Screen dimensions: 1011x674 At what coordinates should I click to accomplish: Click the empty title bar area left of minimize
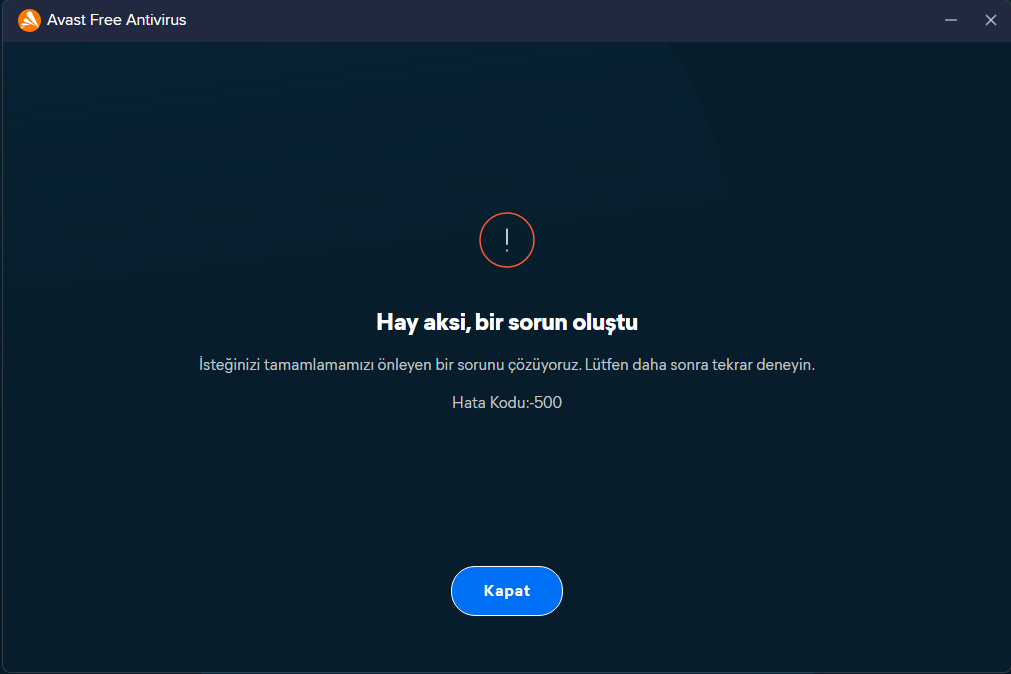click(x=600, y=20)
